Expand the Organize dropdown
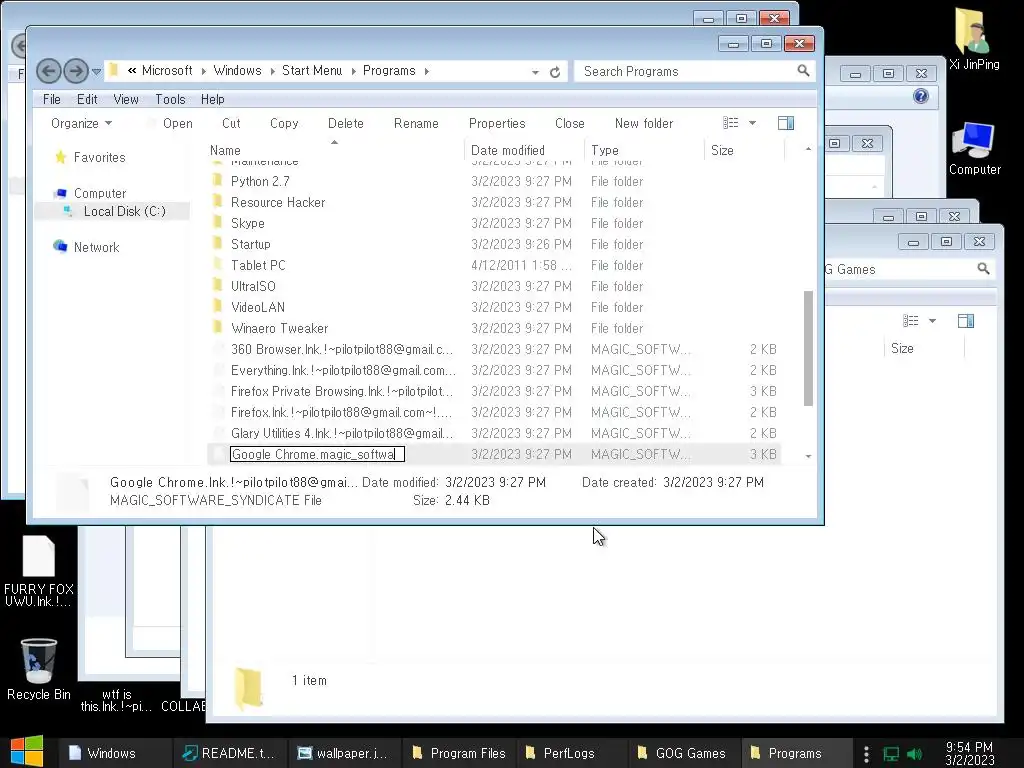 click(x=81, y=123)
